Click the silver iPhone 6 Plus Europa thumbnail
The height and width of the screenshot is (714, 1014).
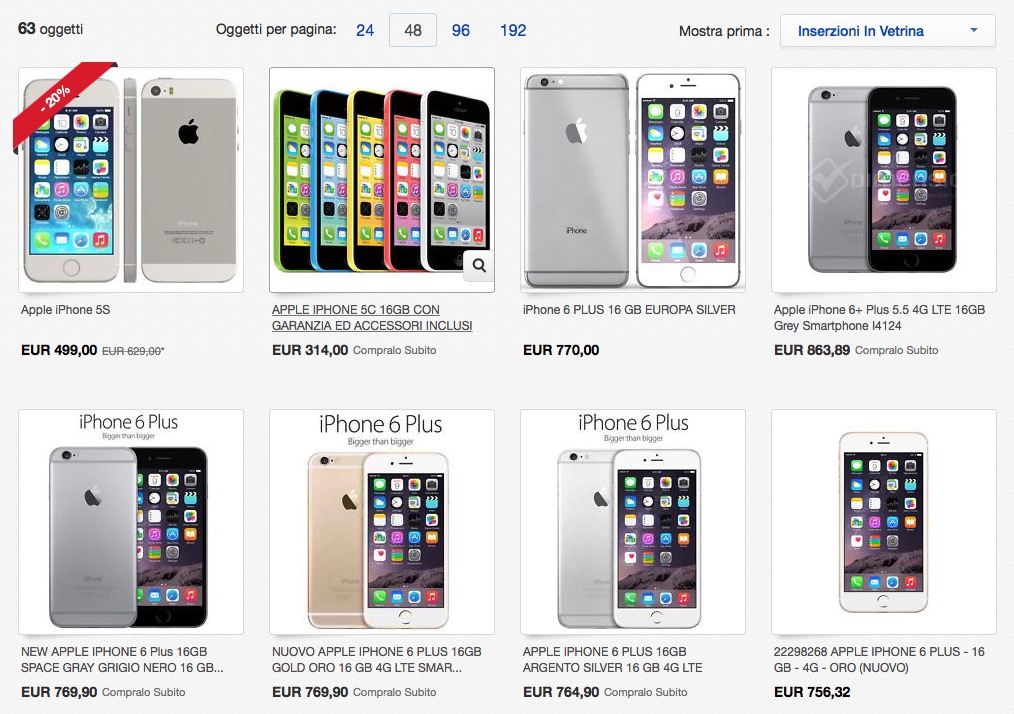[632, 180]
